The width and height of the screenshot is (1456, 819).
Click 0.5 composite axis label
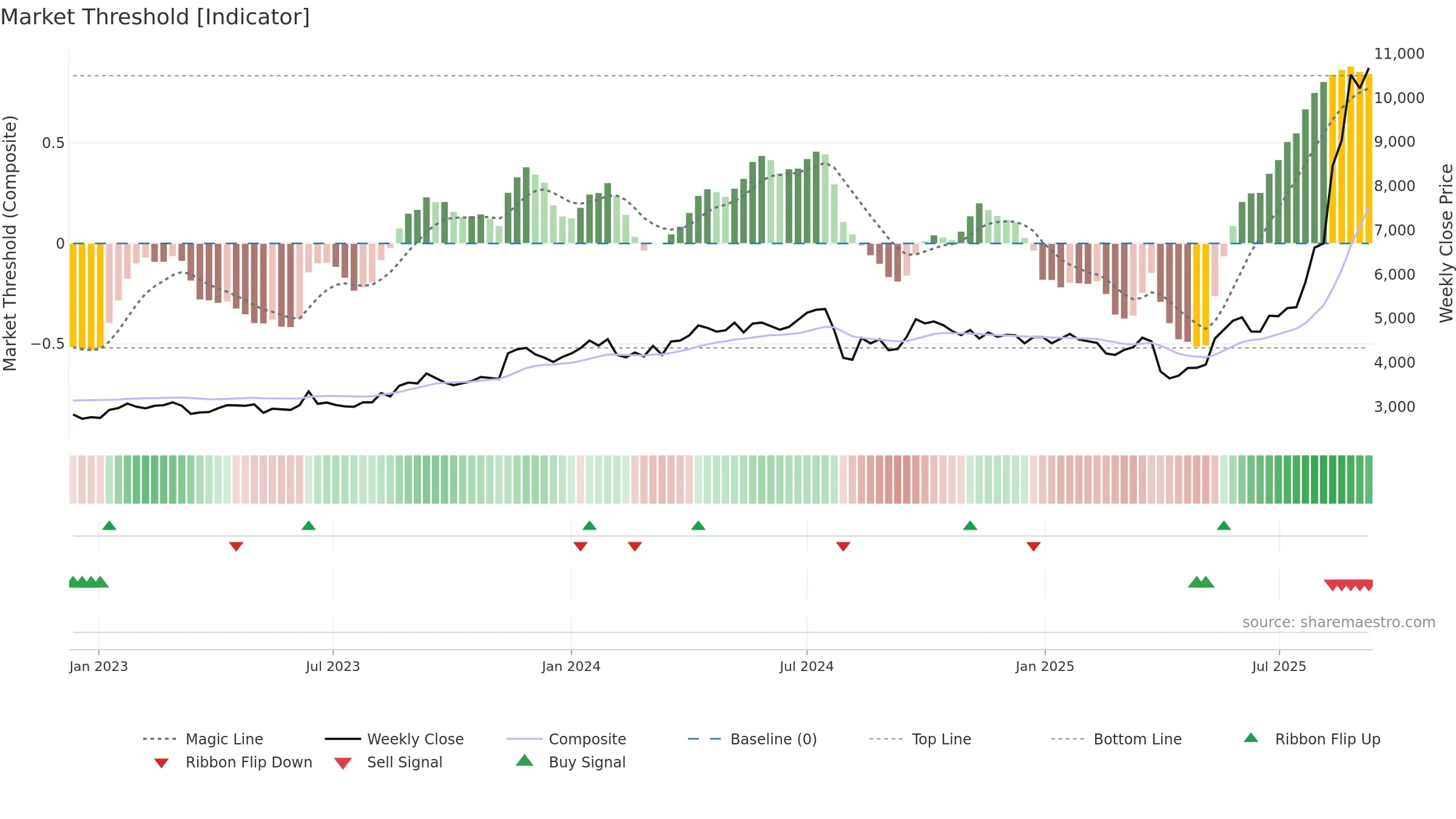click(x=53, y=143)
